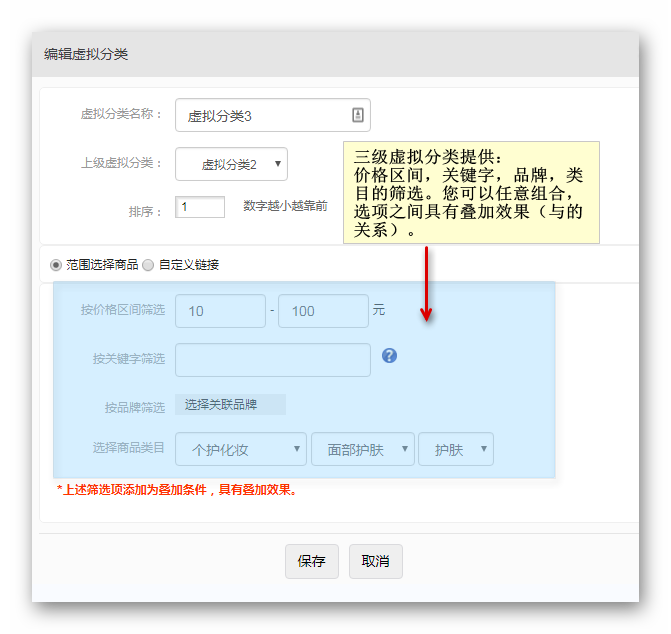Click the autofill icon in the name field
Viewport: 671px width, 634px height.
(358, 115)
